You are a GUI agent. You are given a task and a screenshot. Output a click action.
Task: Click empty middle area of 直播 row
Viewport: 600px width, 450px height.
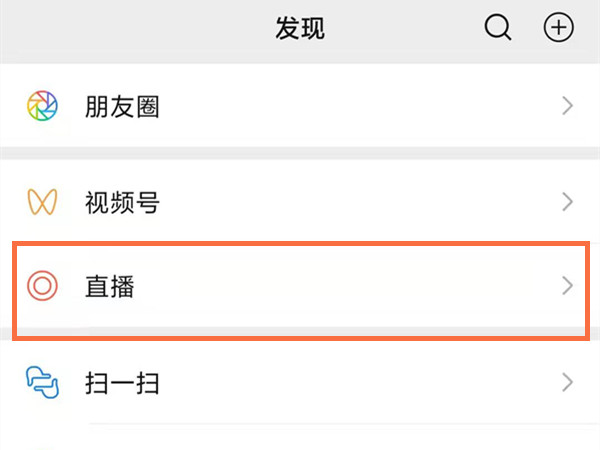click(350, 286)
